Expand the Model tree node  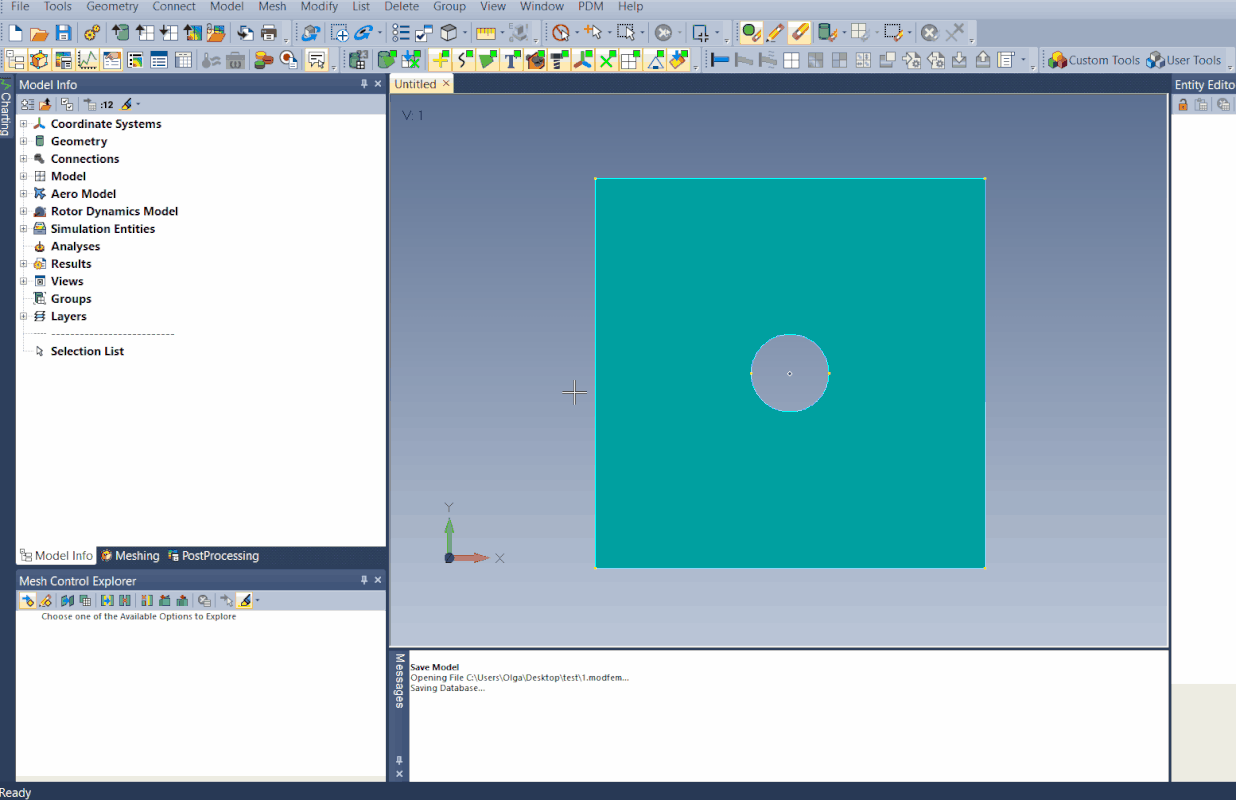(x=24, y=176)
